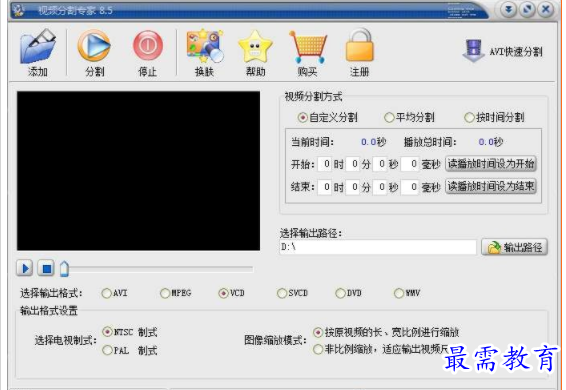Close the 视频分割专家 window
Screen dimensions: 566x390
tap(546, 10)
